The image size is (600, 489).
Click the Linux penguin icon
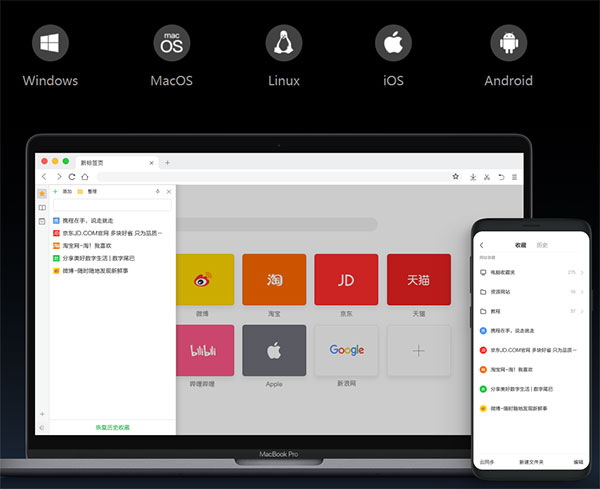coord(283,43)
